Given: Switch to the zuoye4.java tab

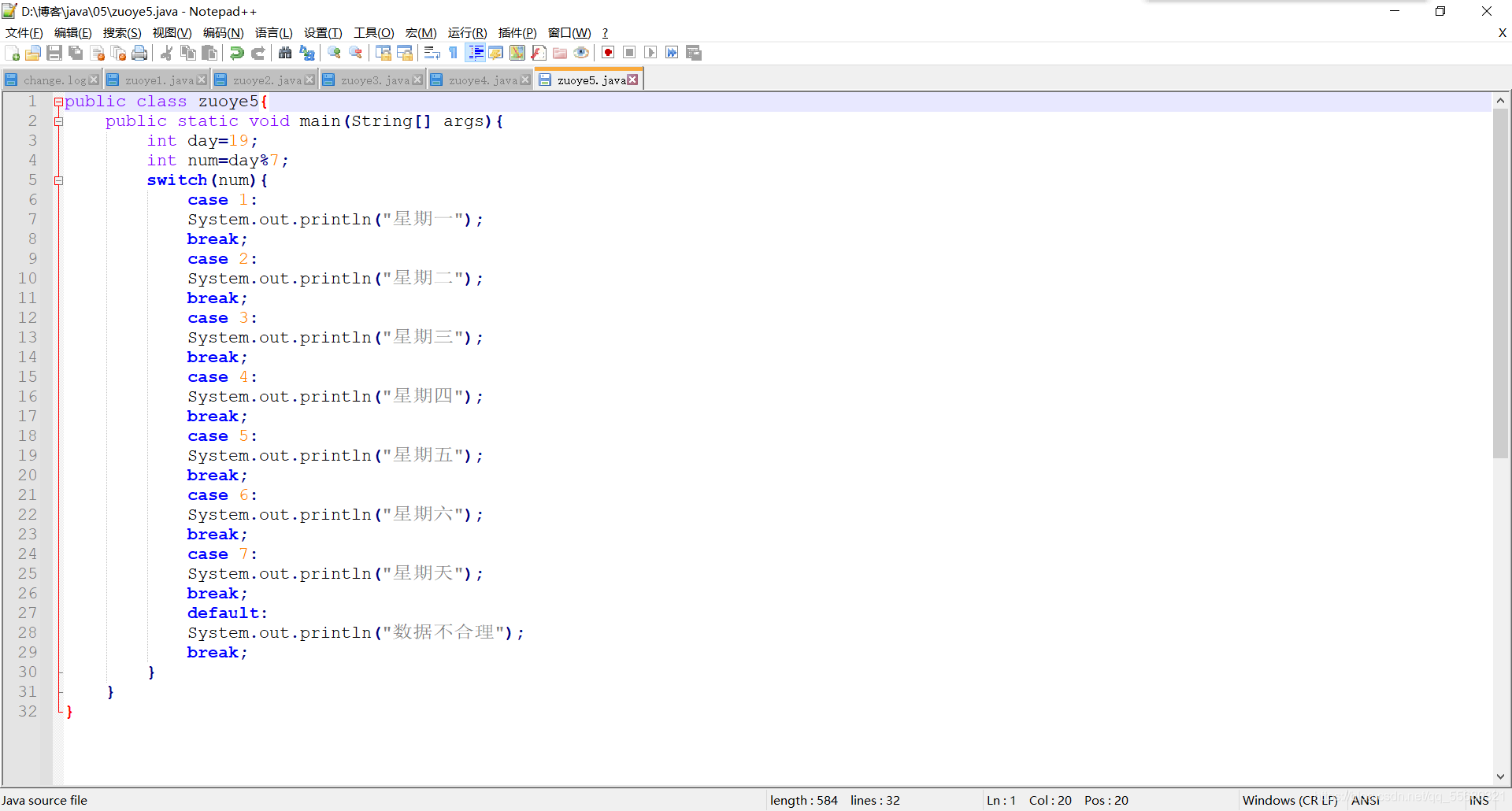Looking at the screenshot, I should tap(481, 80).
